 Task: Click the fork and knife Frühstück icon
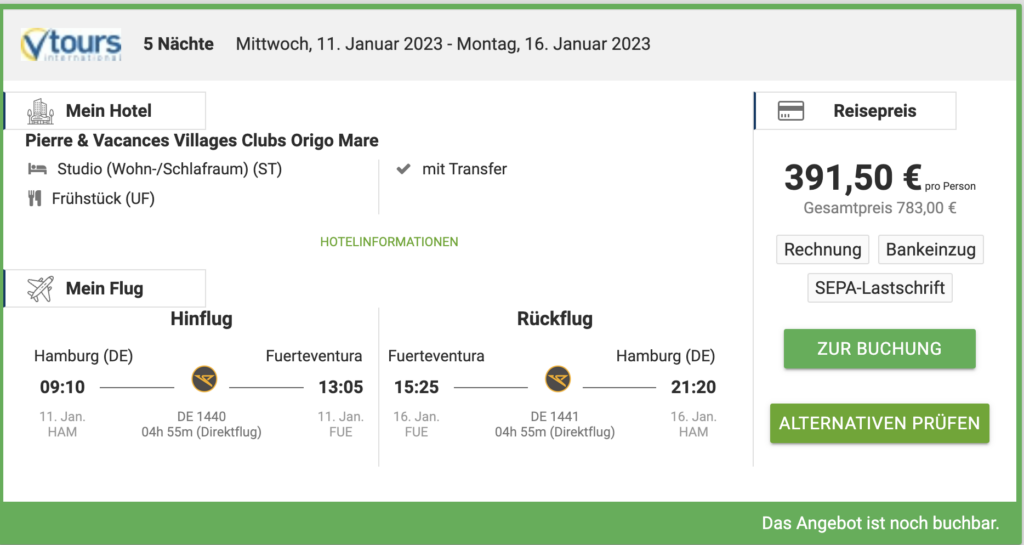[35, 198]
